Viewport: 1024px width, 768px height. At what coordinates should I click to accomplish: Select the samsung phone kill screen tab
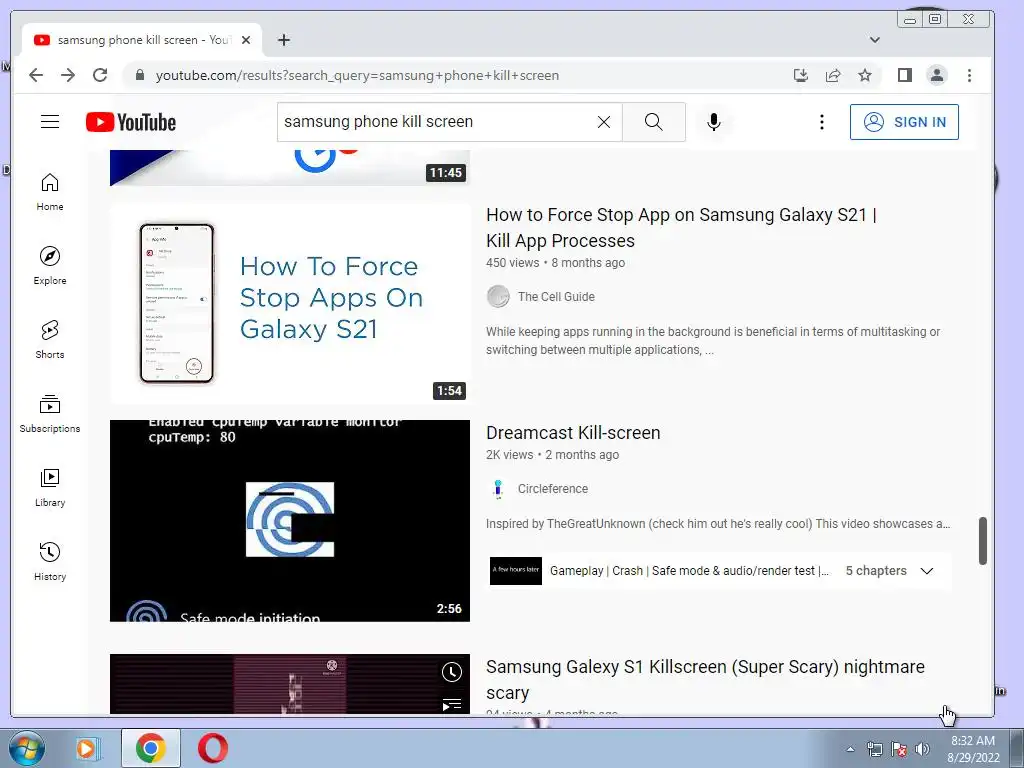(x=142, y=40)
